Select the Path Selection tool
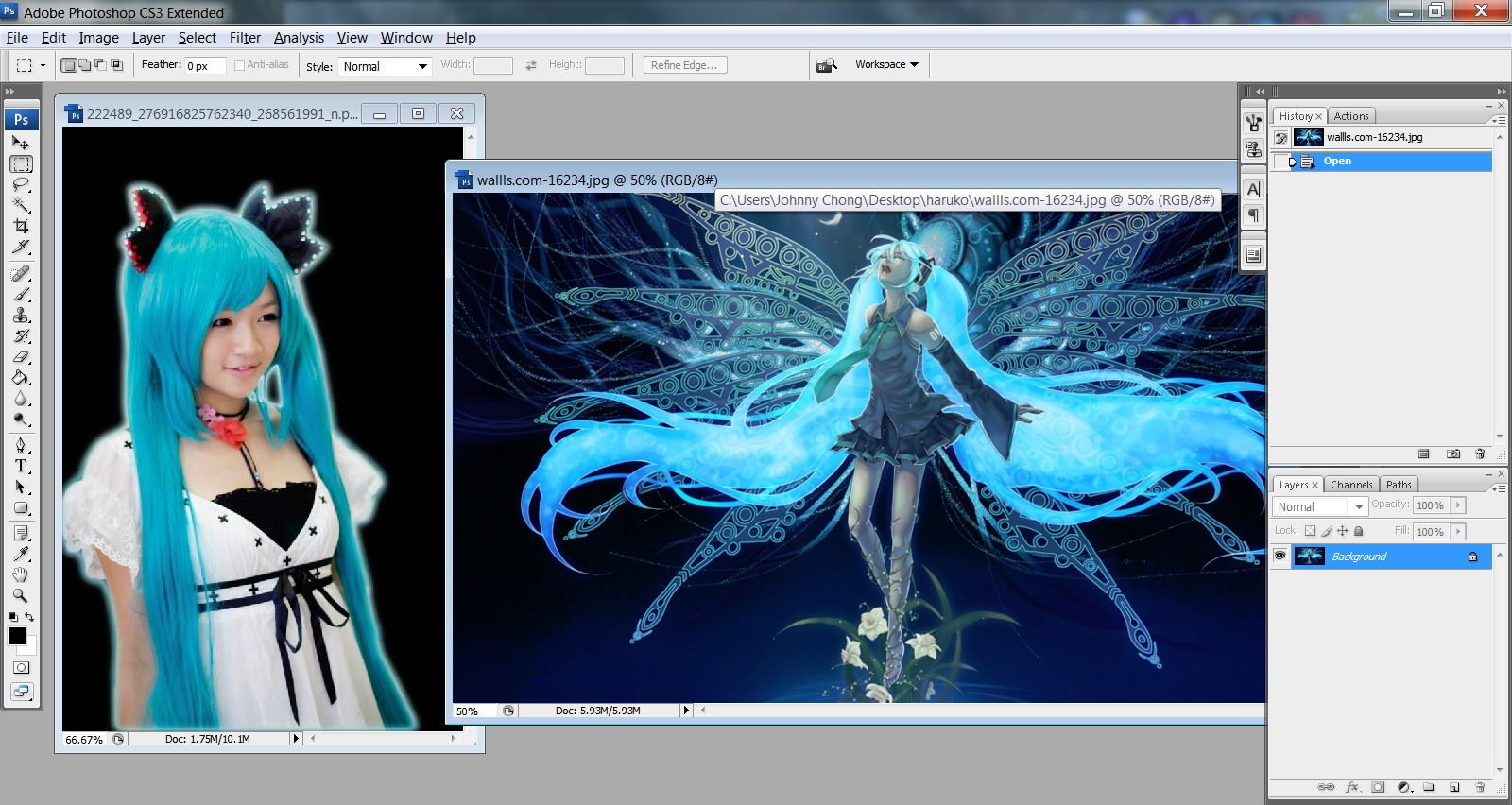 pyautogui.click(x=21, y=488)
